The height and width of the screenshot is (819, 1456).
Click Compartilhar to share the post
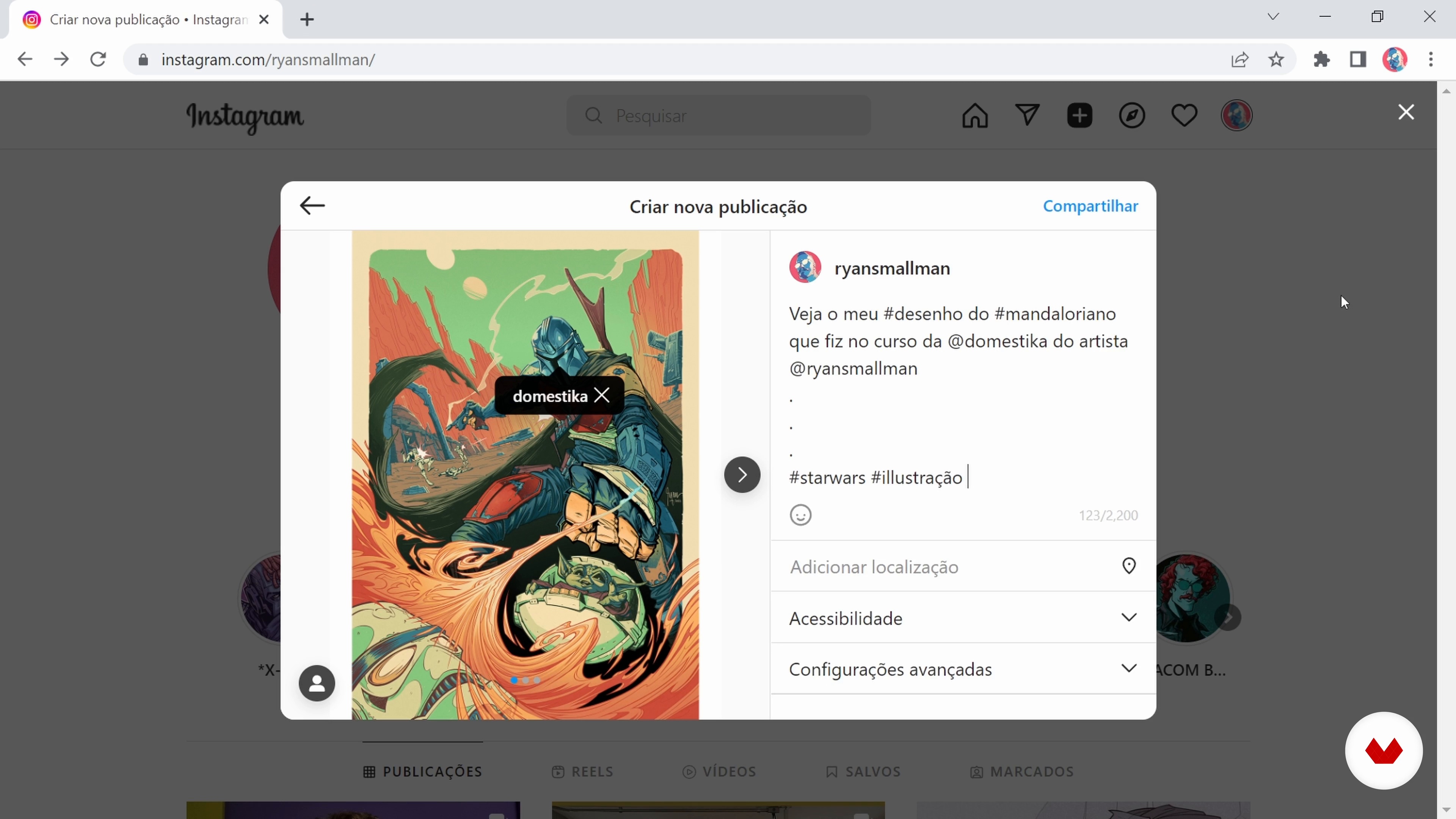pos(1090,206)
